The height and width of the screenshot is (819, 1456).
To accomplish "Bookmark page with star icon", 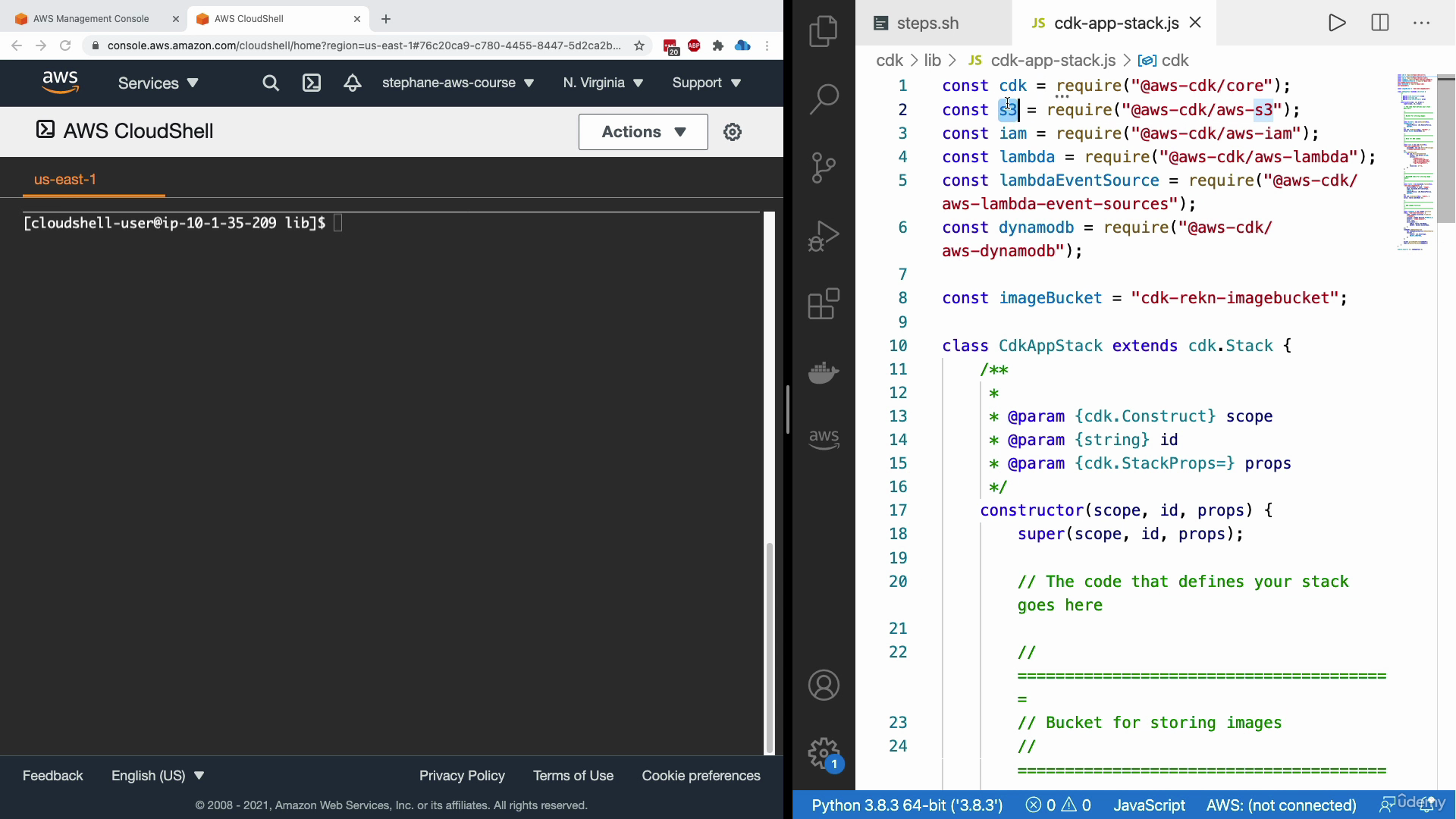I will [639, 45].
